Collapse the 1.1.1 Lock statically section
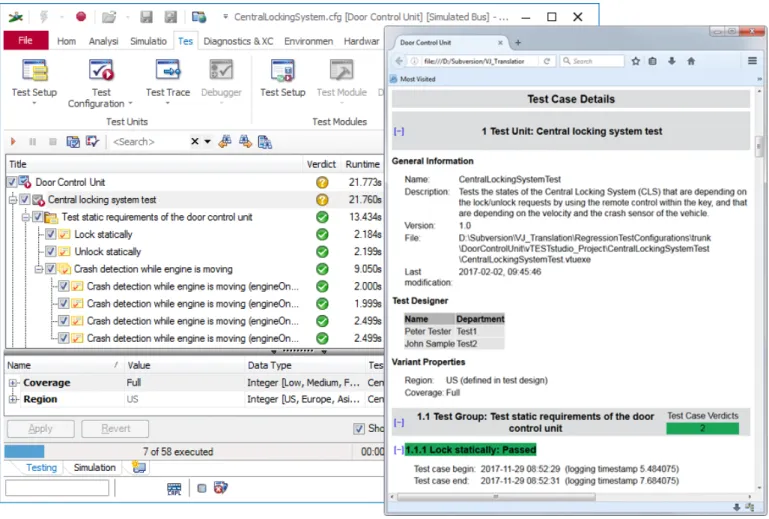 coord(399,450)
